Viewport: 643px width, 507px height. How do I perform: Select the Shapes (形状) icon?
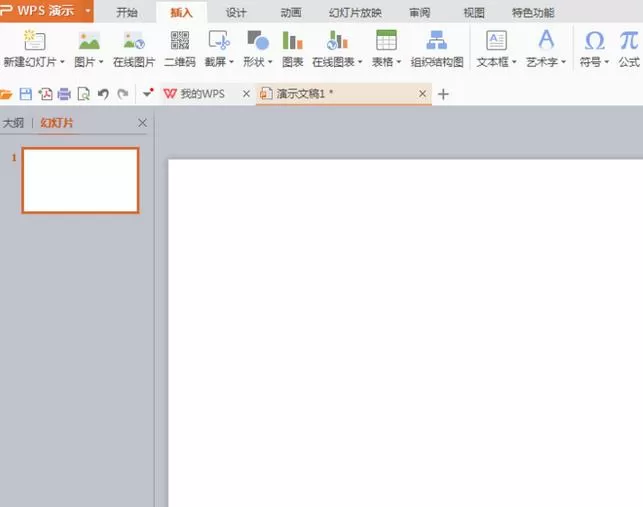(258, 40)
